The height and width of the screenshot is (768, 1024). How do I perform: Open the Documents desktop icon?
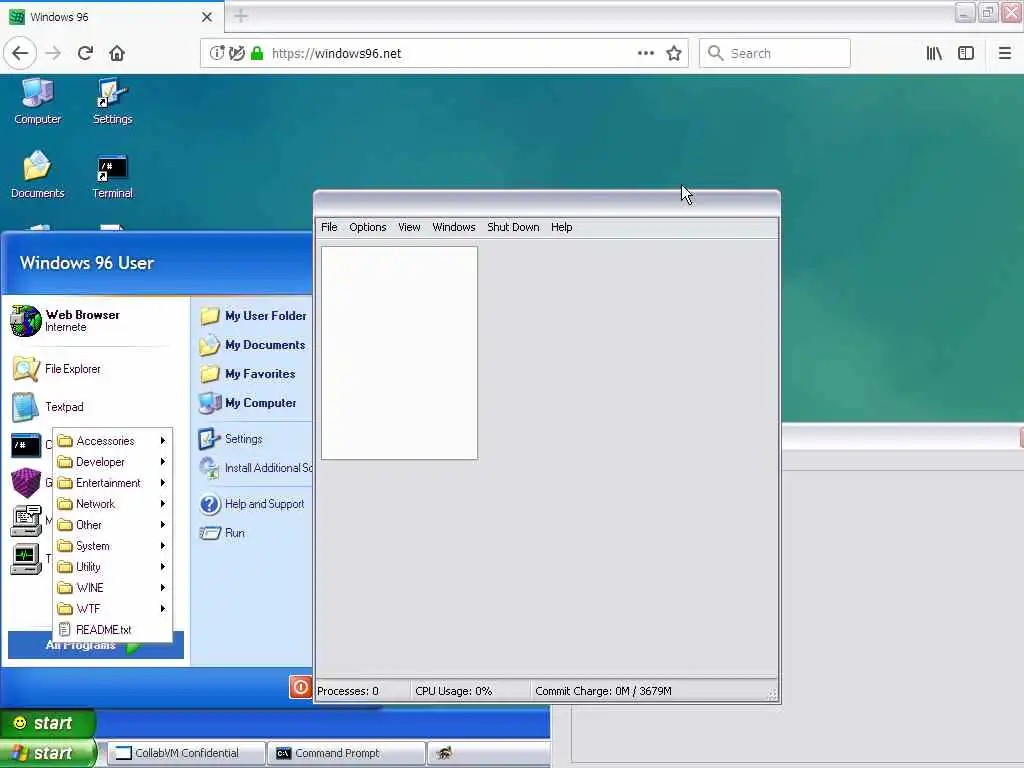(37, 174)
